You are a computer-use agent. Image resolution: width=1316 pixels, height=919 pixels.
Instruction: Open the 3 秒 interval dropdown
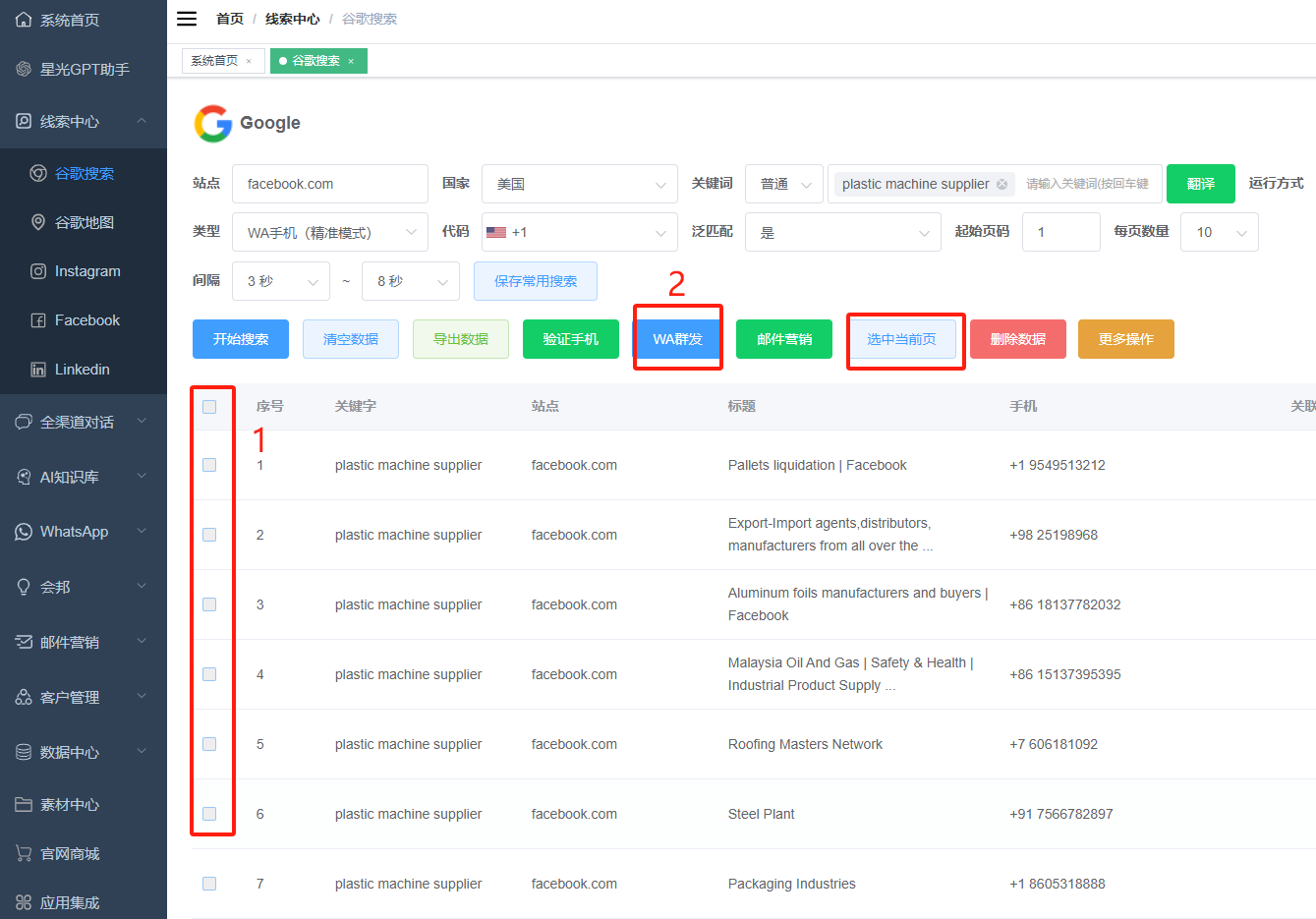[x=281, y=281]
